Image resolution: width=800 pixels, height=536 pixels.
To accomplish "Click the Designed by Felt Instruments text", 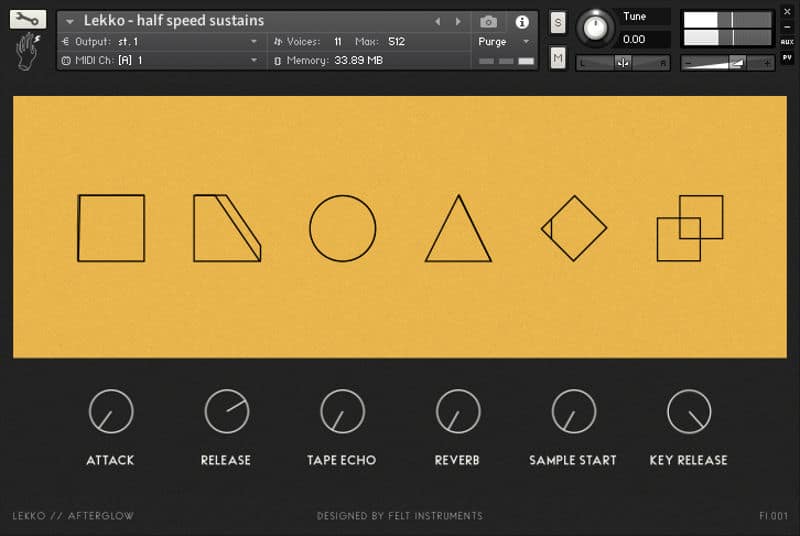I will pos(399,516).
